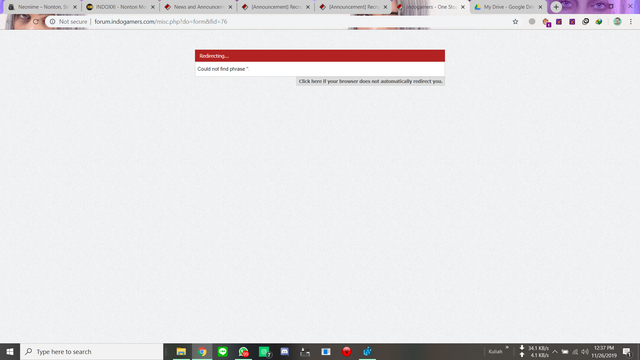Click the Type here to search box
The width and height of the screenshot is (640, 360).
tap(91, 351)
